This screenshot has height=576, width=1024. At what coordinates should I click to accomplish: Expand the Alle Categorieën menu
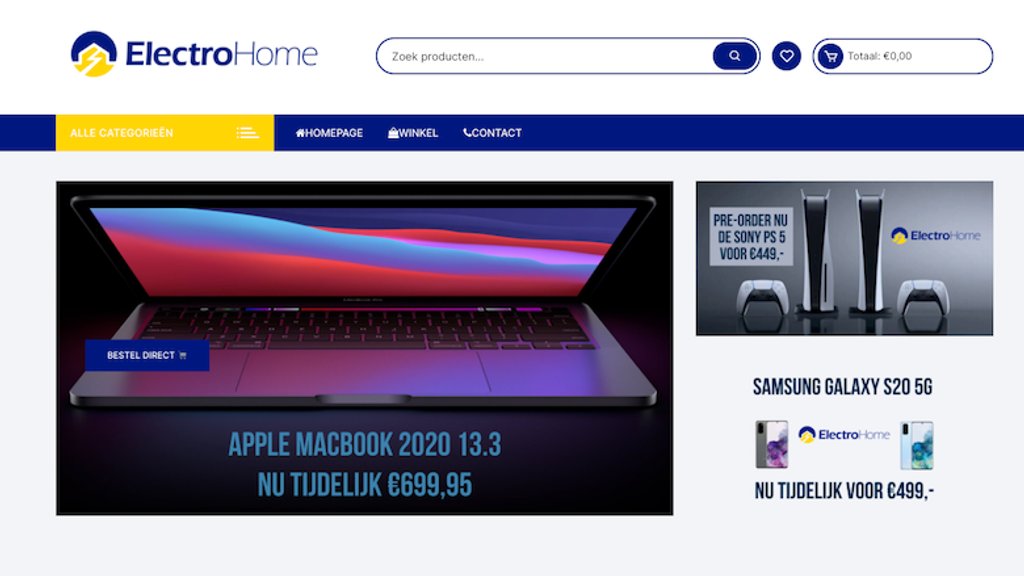coord(165,133)
